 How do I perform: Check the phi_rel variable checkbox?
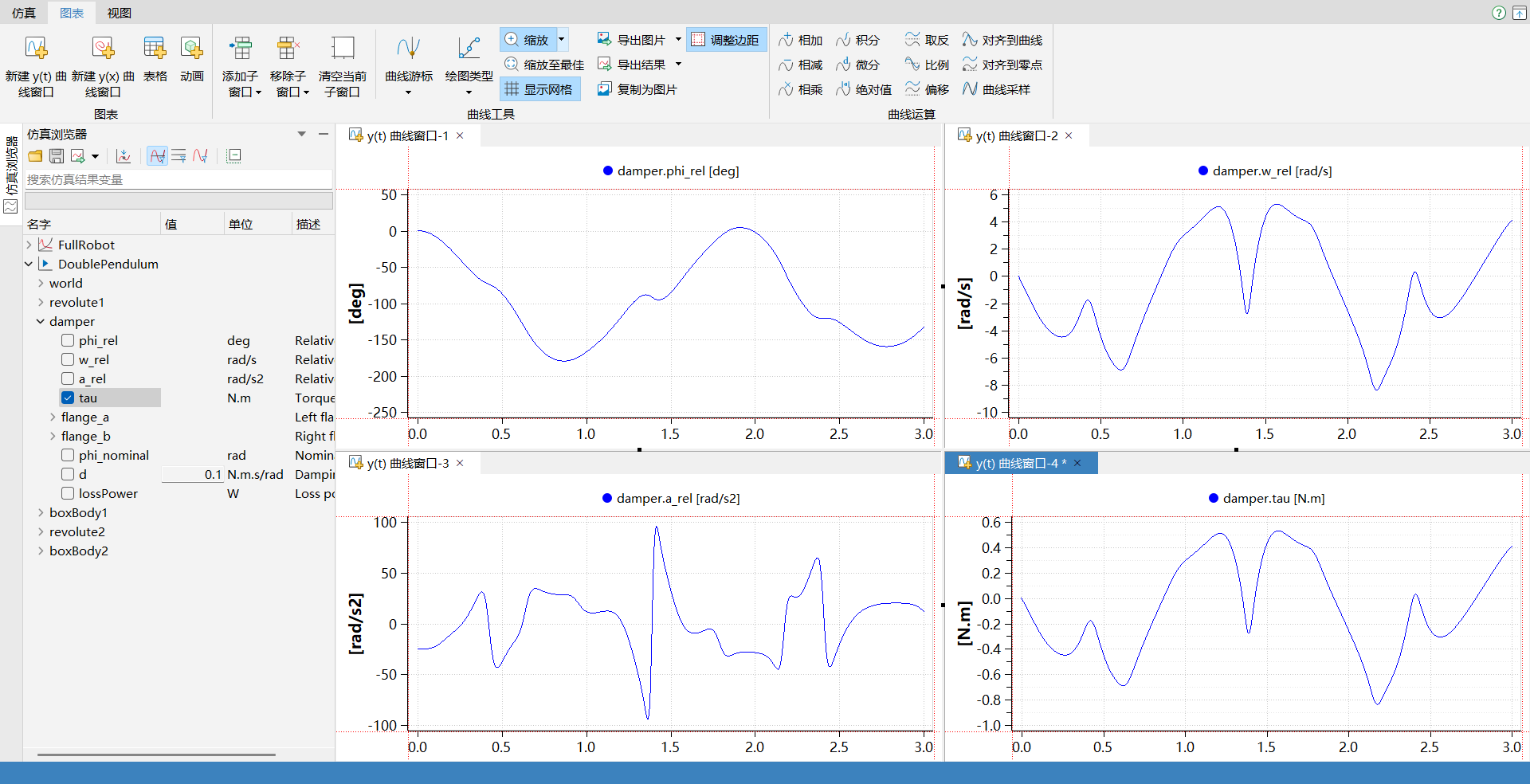click(x=68, y=340)
